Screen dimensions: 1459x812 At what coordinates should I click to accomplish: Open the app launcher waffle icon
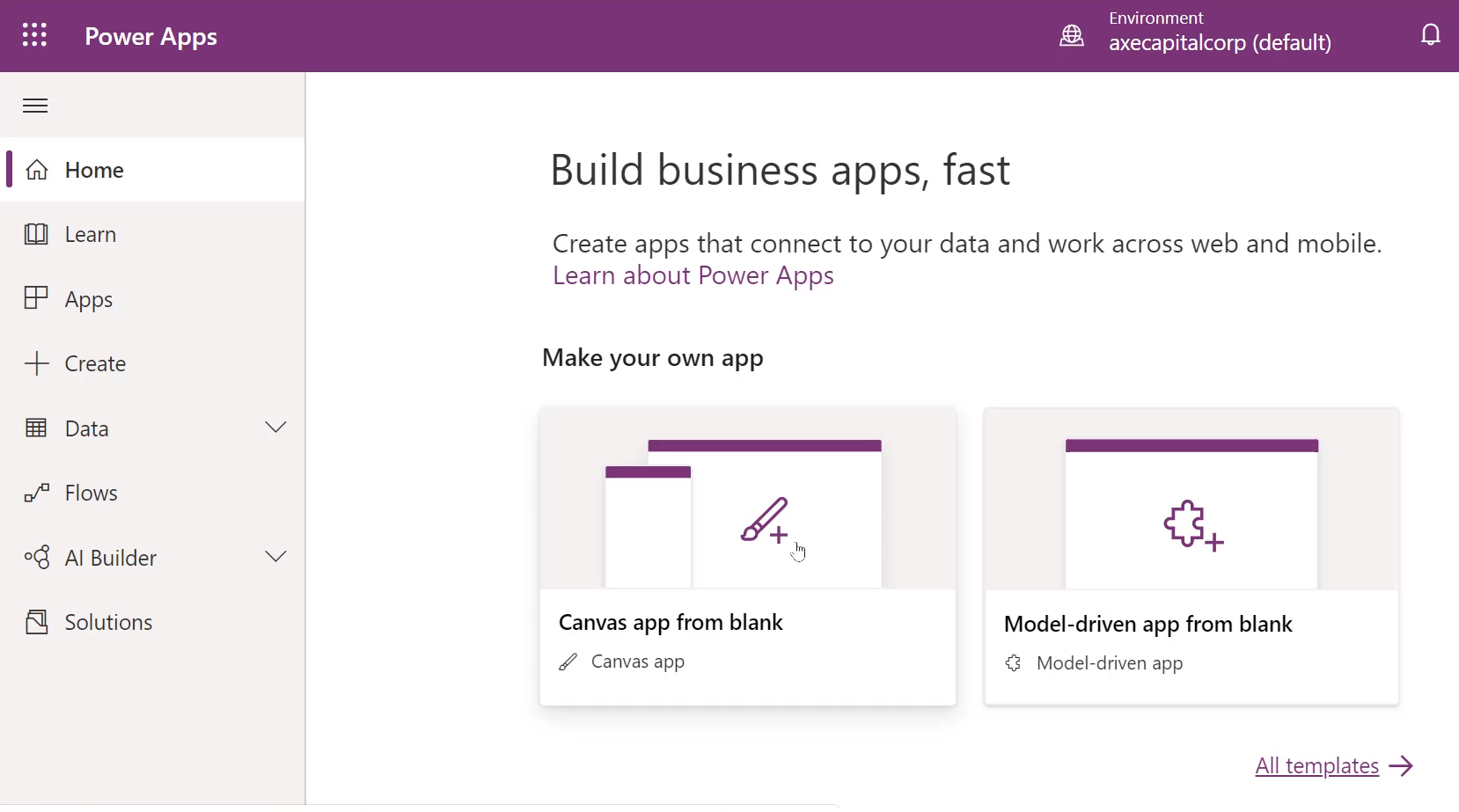34,35
